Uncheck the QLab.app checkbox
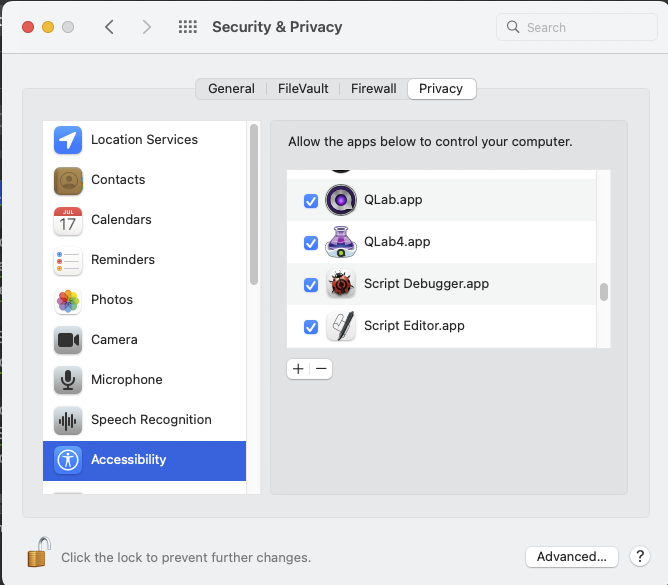The height and width of the screenshot is (585, 668). click(x=311, y=201)
